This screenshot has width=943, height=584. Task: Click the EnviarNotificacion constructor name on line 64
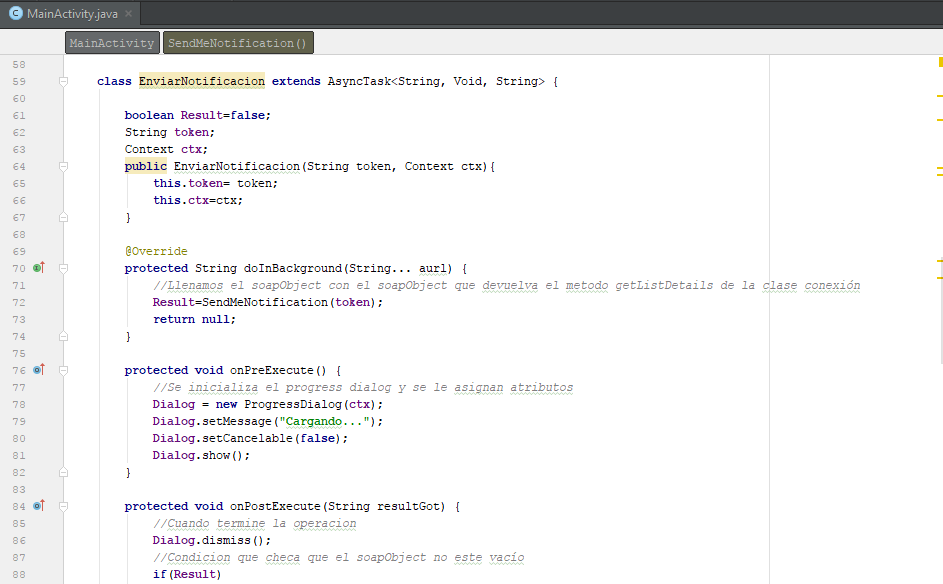tap(236, 166)
